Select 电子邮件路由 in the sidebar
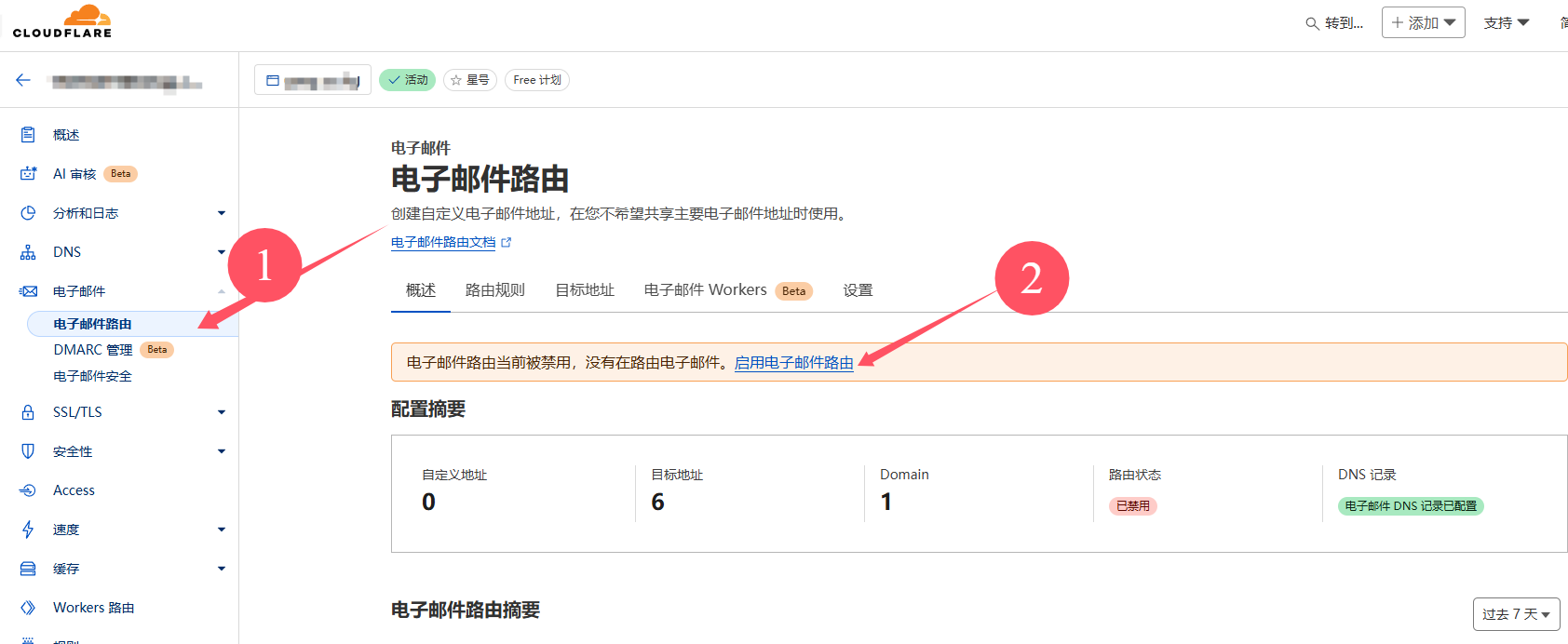The width and height of the screenshot is (1568, 644). [x=132, y=324]
